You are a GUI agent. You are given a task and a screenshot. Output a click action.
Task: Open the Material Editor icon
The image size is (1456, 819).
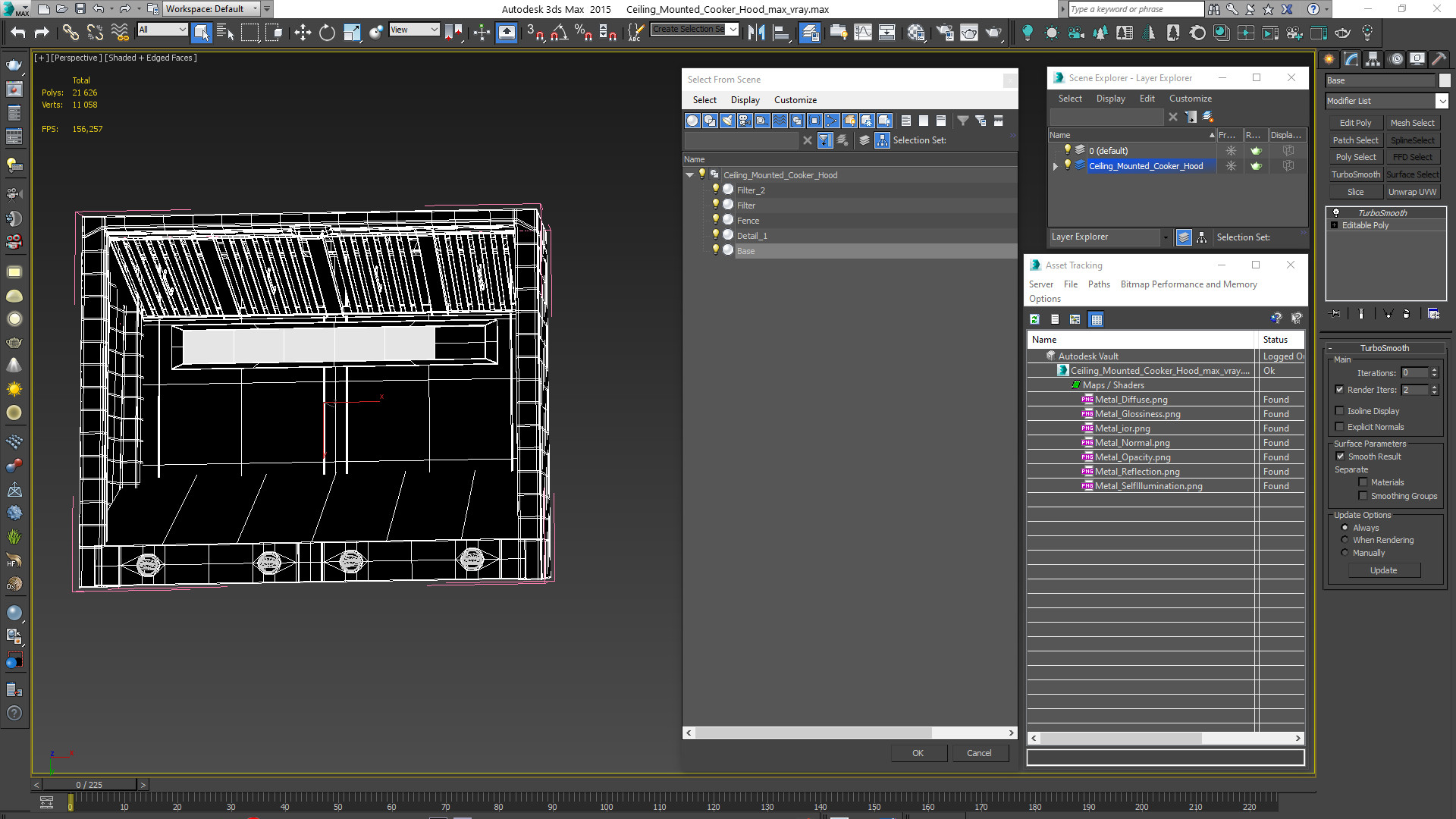pyautogui.click(x=915, y=32)
